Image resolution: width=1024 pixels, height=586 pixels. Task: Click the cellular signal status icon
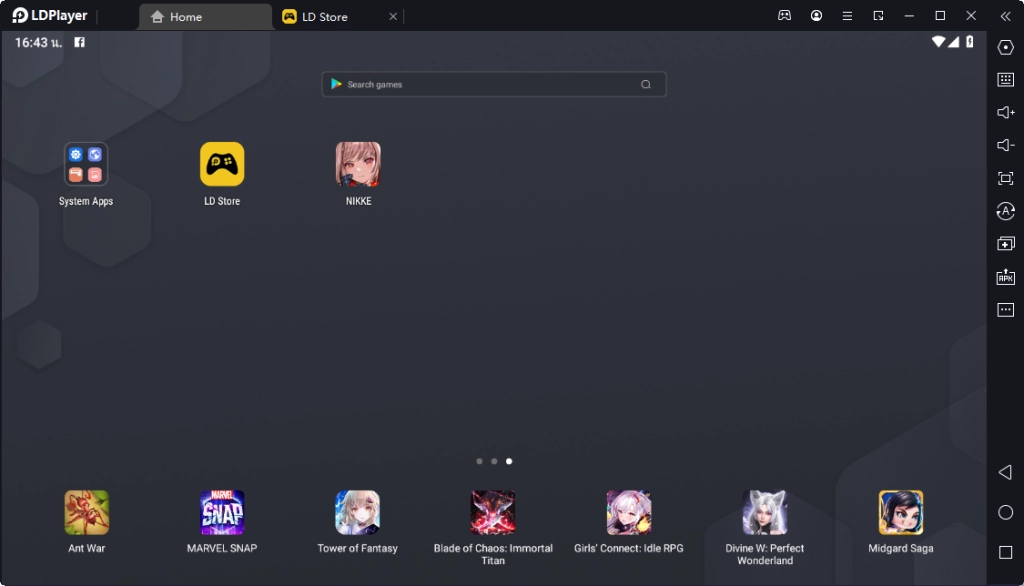pos(954,42)
